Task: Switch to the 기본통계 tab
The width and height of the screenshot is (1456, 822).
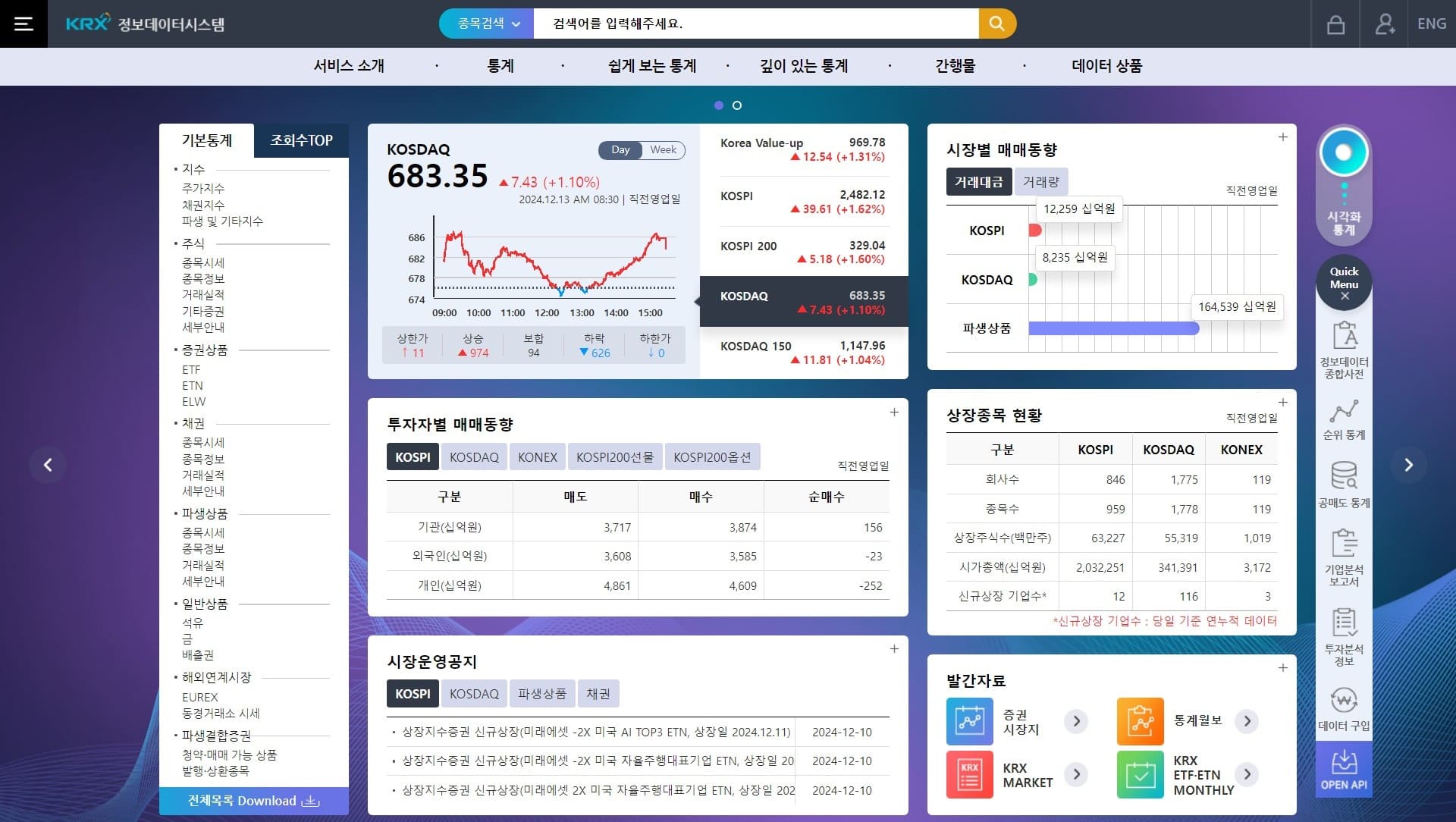Action: coord(206,140)
